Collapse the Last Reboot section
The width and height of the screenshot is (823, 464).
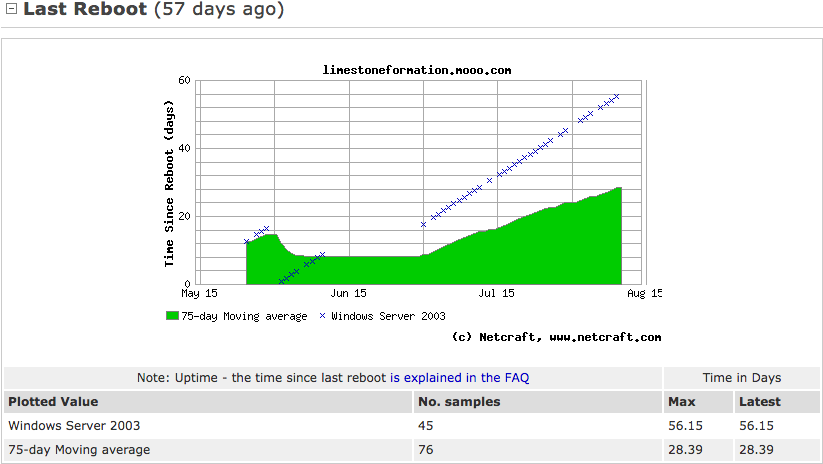[x=11, y=8]
